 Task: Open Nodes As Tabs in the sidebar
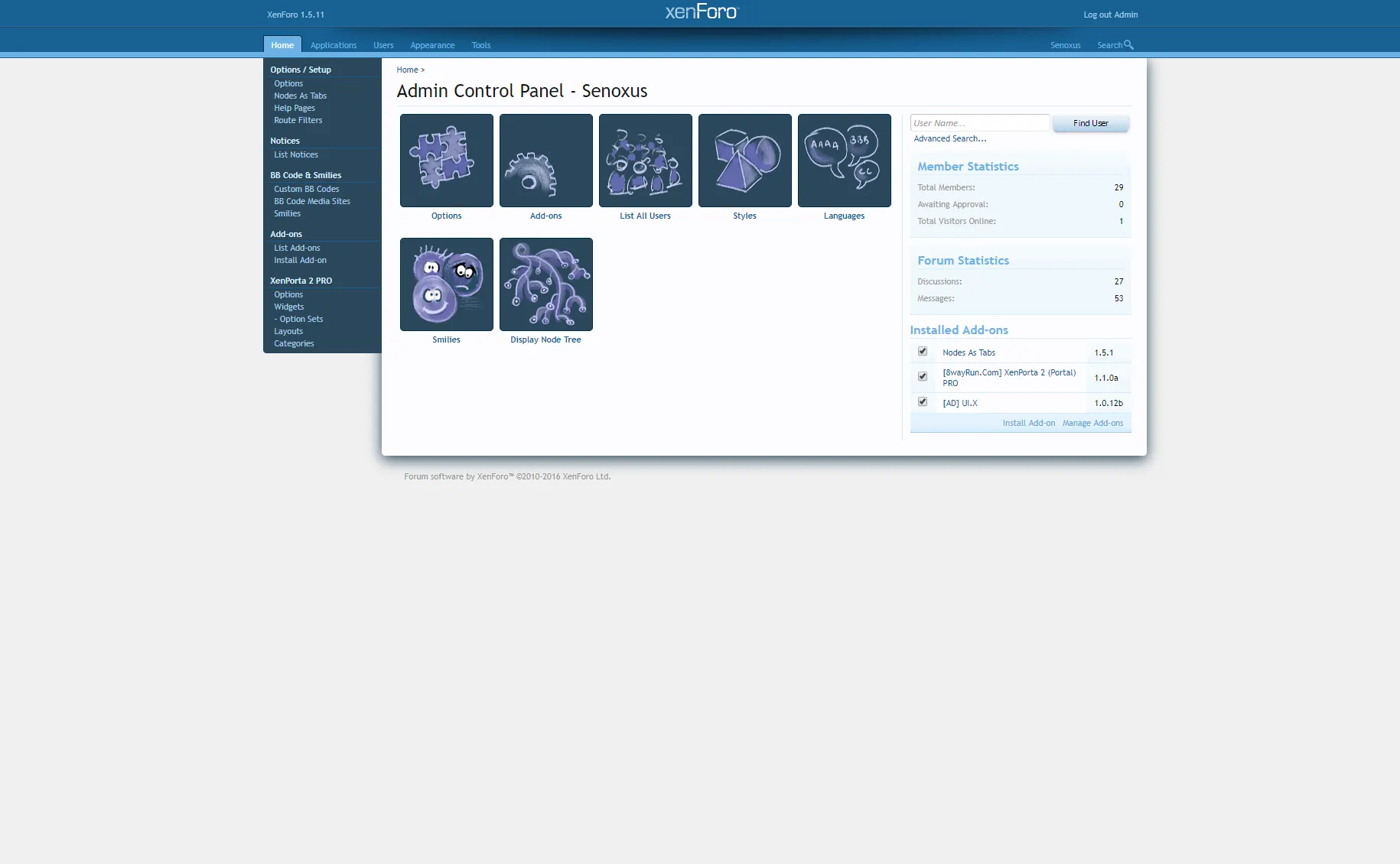click(301, 96)
